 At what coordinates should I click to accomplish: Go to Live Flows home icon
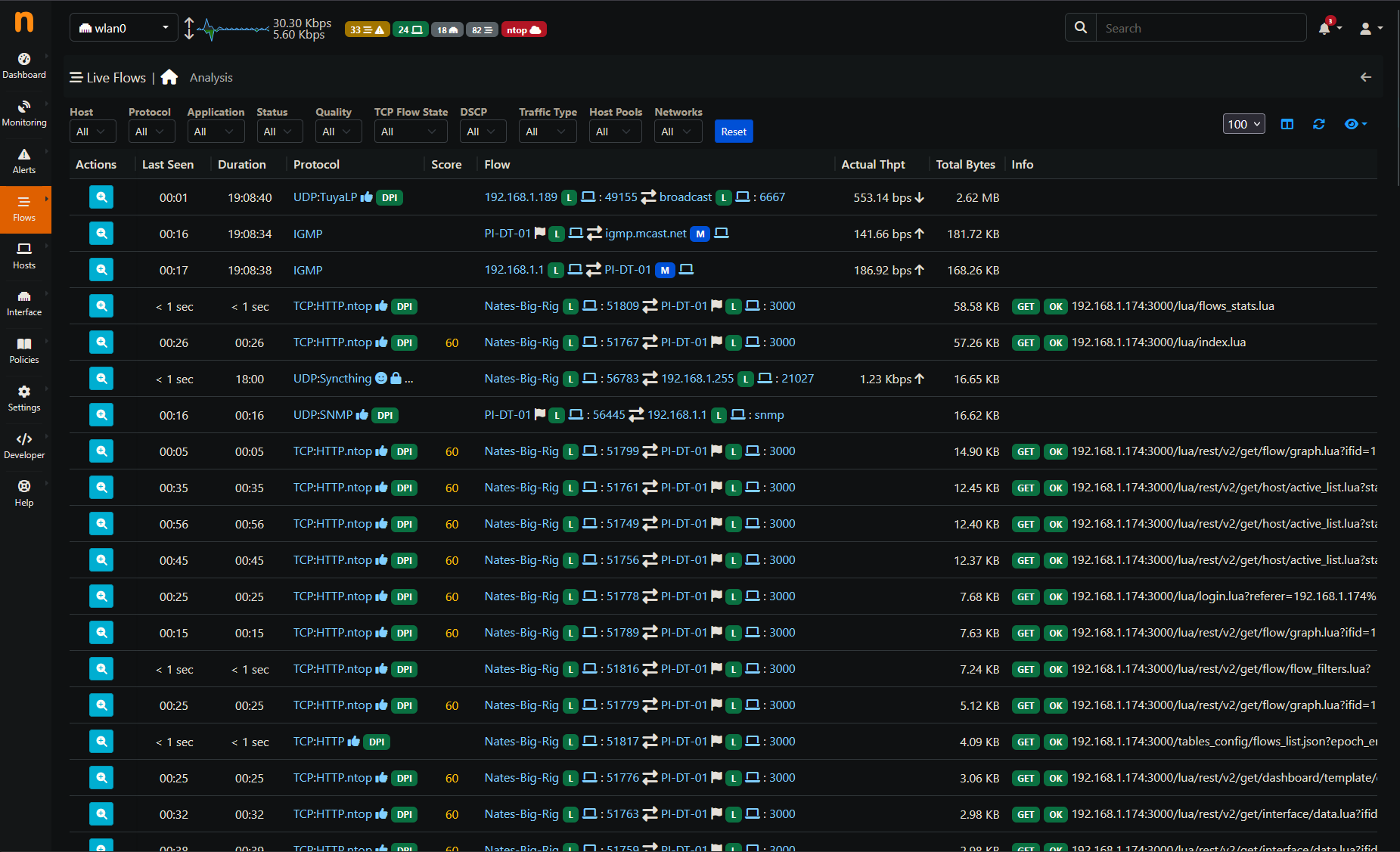coord(169,77)
